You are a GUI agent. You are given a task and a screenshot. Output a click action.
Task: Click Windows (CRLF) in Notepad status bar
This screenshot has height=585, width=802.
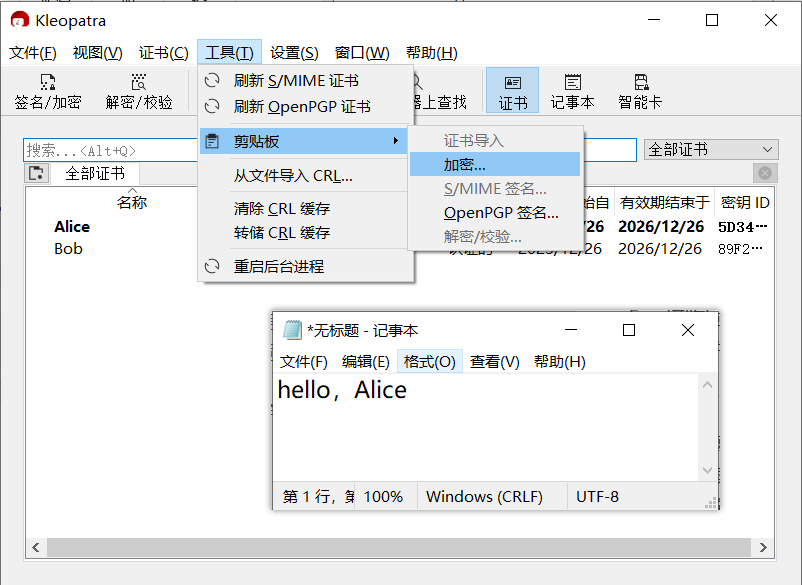tap(484, 497)
